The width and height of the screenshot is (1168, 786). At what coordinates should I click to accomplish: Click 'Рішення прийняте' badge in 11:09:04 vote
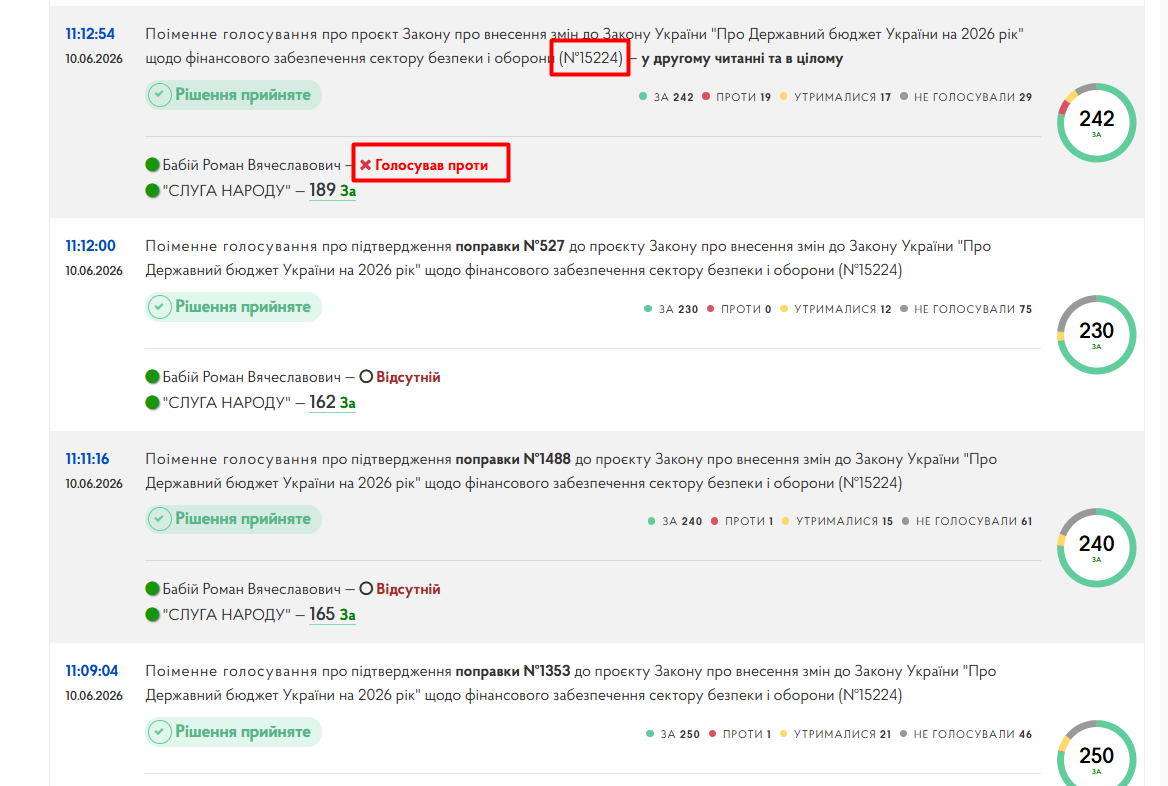tap(233, 732)
